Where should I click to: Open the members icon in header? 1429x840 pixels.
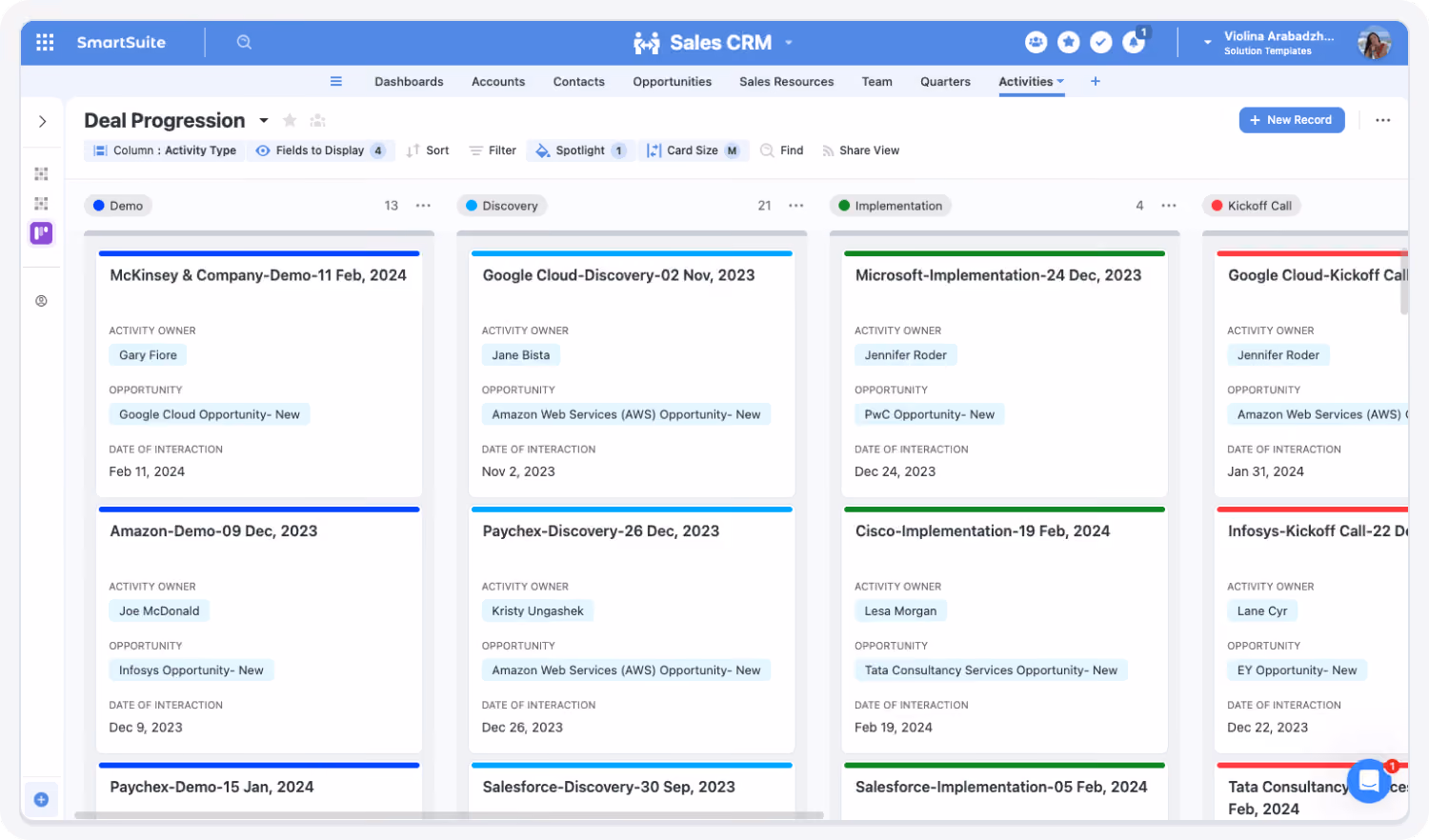pyautogui.click(x=1036, y=42)
